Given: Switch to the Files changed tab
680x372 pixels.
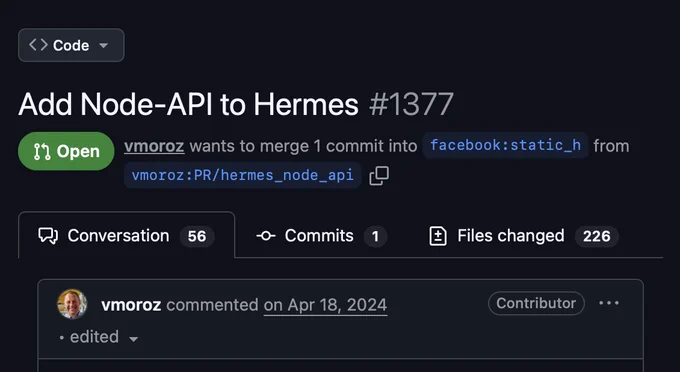Looking at the screenshot, I should 523,236.
